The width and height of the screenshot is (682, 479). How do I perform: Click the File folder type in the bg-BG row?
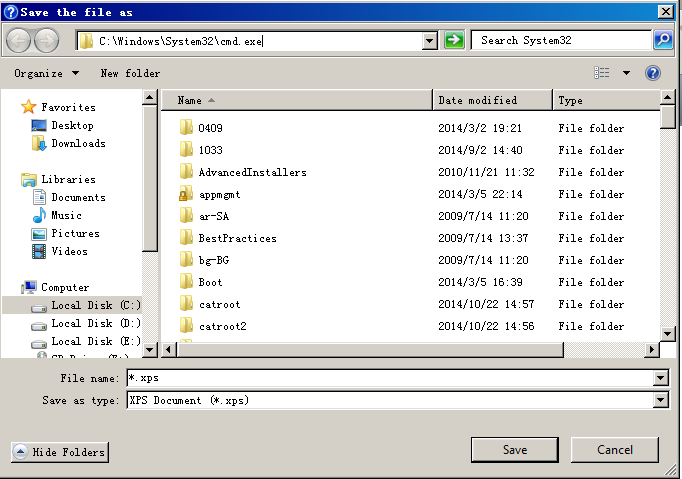tap(591, 260)
